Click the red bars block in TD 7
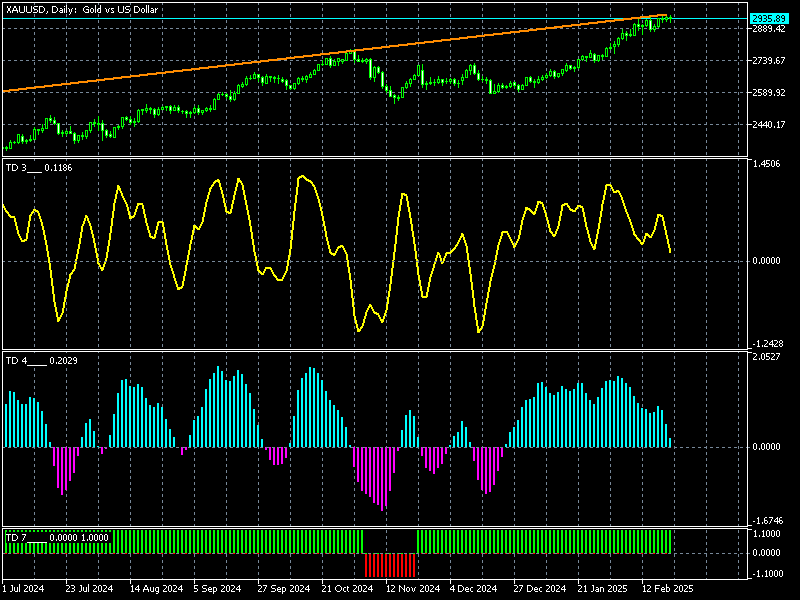This screenshot has width=800, height=600. tap(390, 565)
